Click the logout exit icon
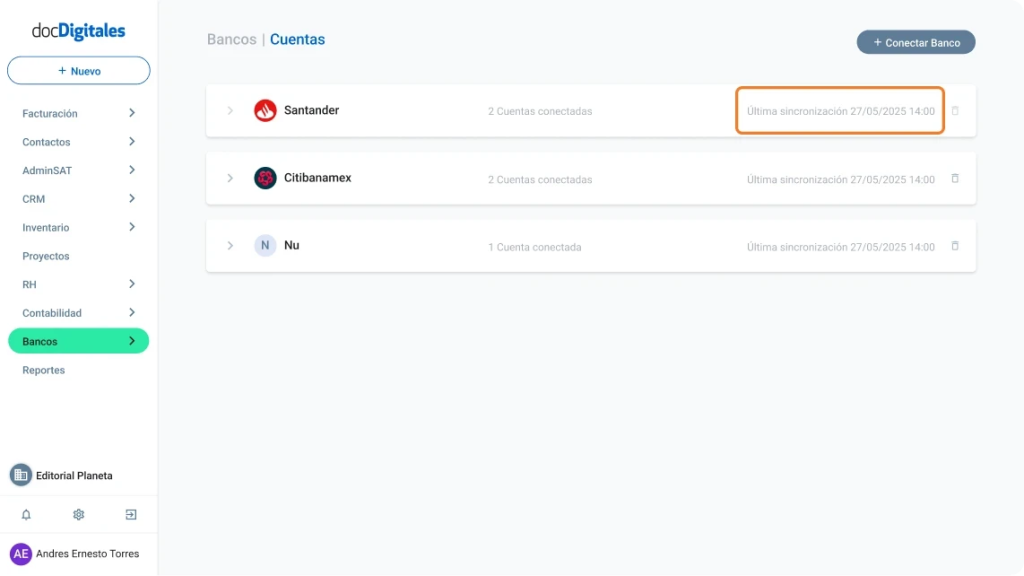Screen dimensions: 1024x576 point(131,515)
